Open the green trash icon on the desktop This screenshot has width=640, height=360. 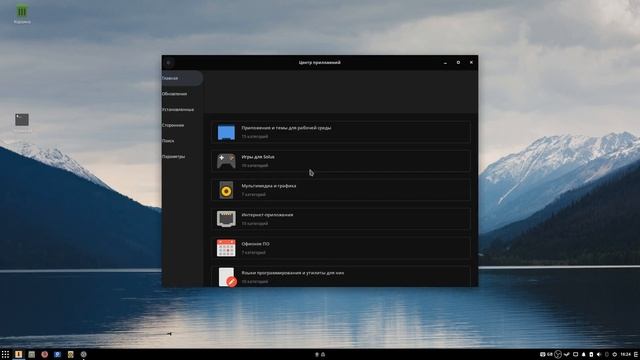[x=22, y=12]
